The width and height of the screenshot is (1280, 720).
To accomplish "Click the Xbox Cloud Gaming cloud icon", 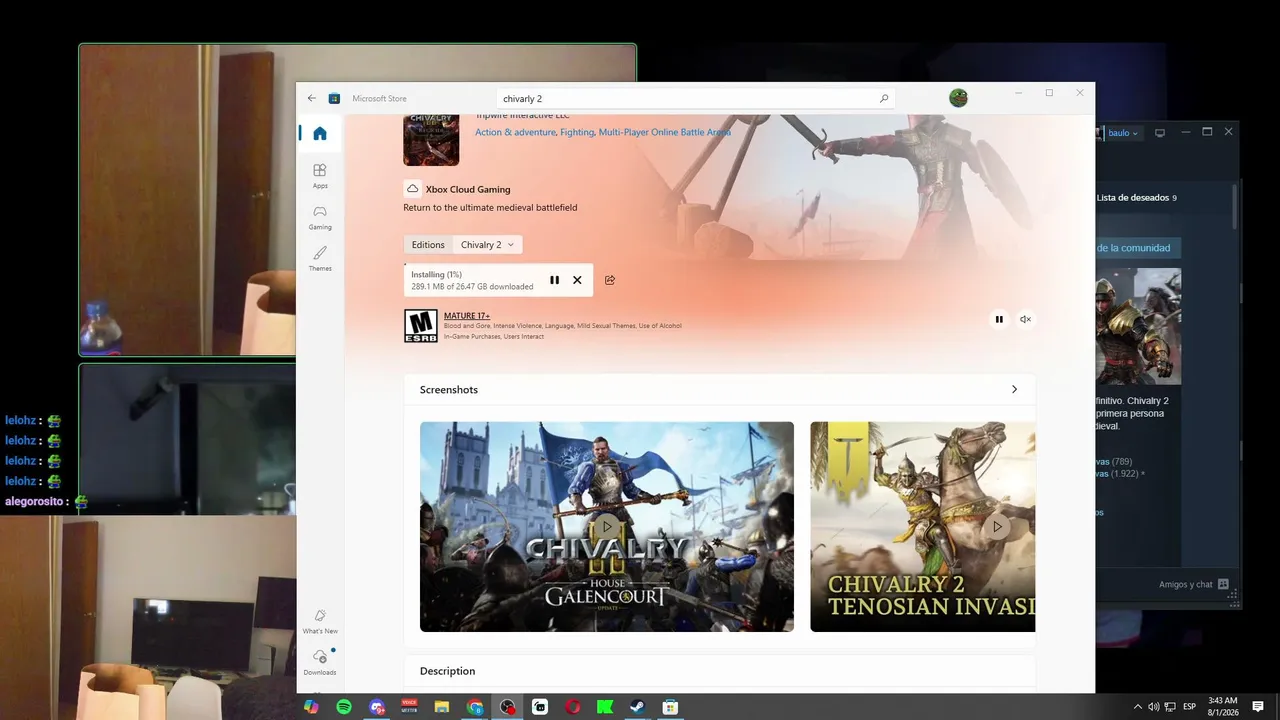I will click(412, 189).
